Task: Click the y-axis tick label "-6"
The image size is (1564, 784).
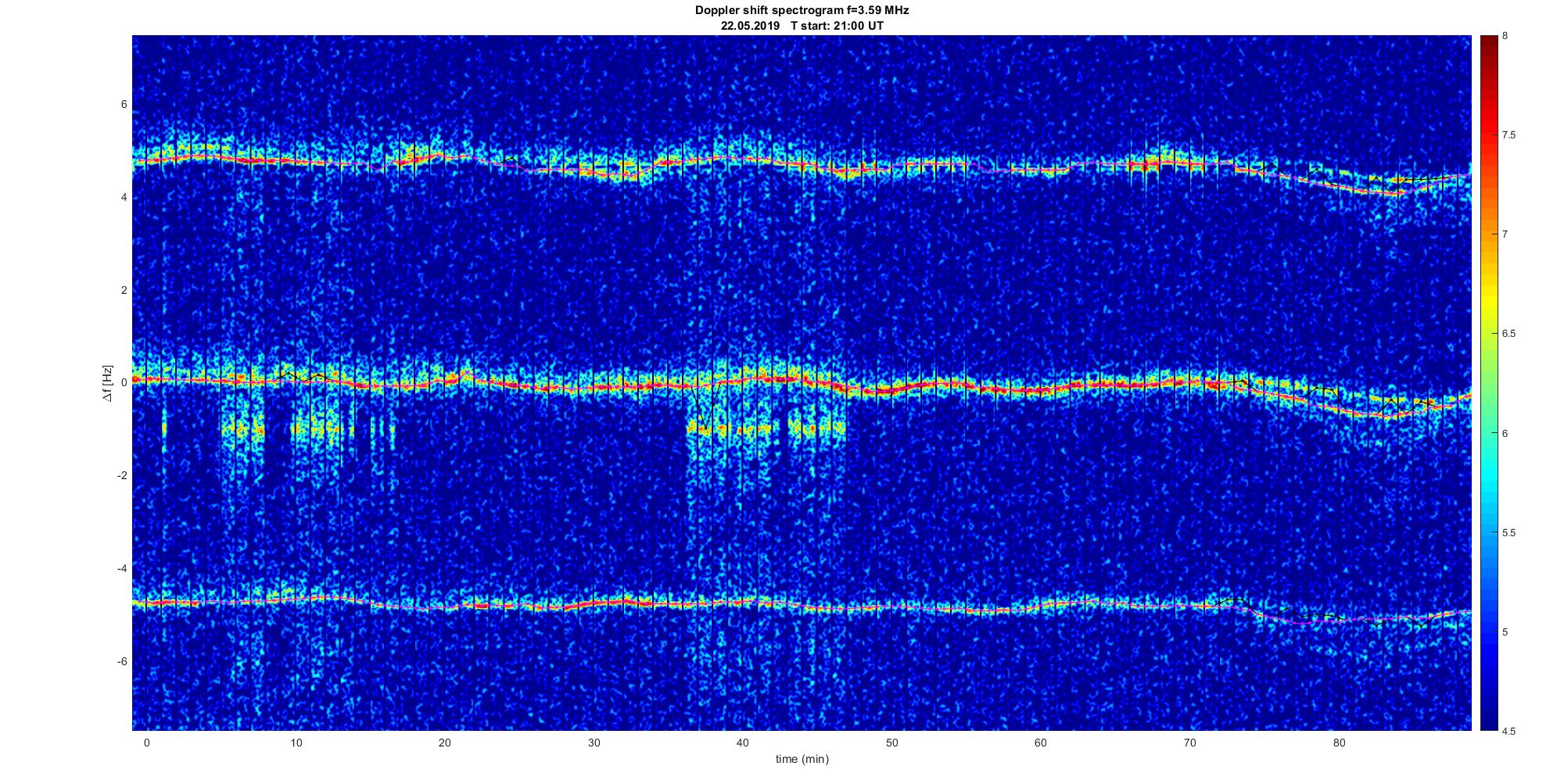Action: [x=123, y=661]
